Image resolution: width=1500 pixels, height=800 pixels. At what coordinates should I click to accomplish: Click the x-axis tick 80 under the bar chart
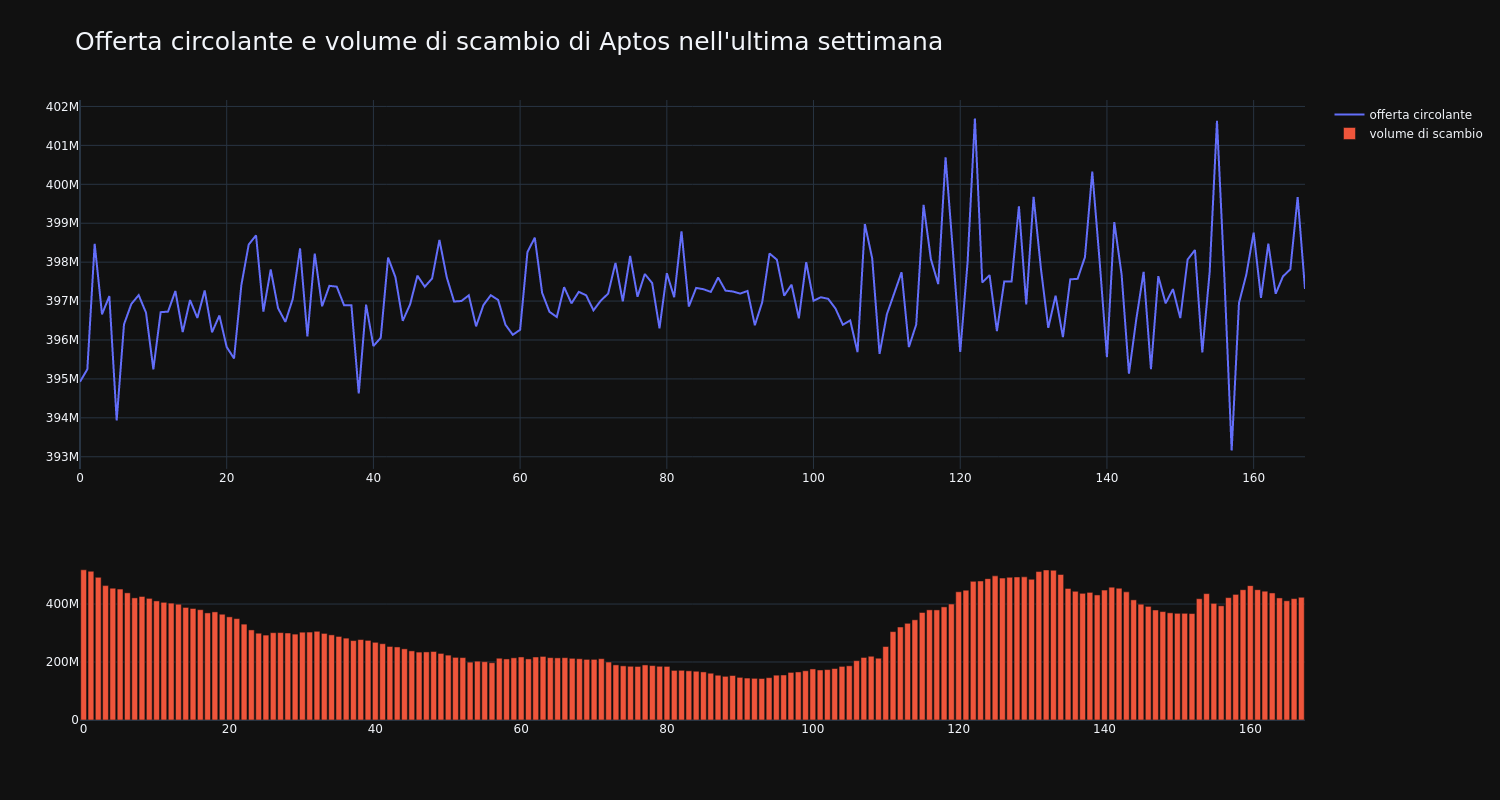[667, 729]
